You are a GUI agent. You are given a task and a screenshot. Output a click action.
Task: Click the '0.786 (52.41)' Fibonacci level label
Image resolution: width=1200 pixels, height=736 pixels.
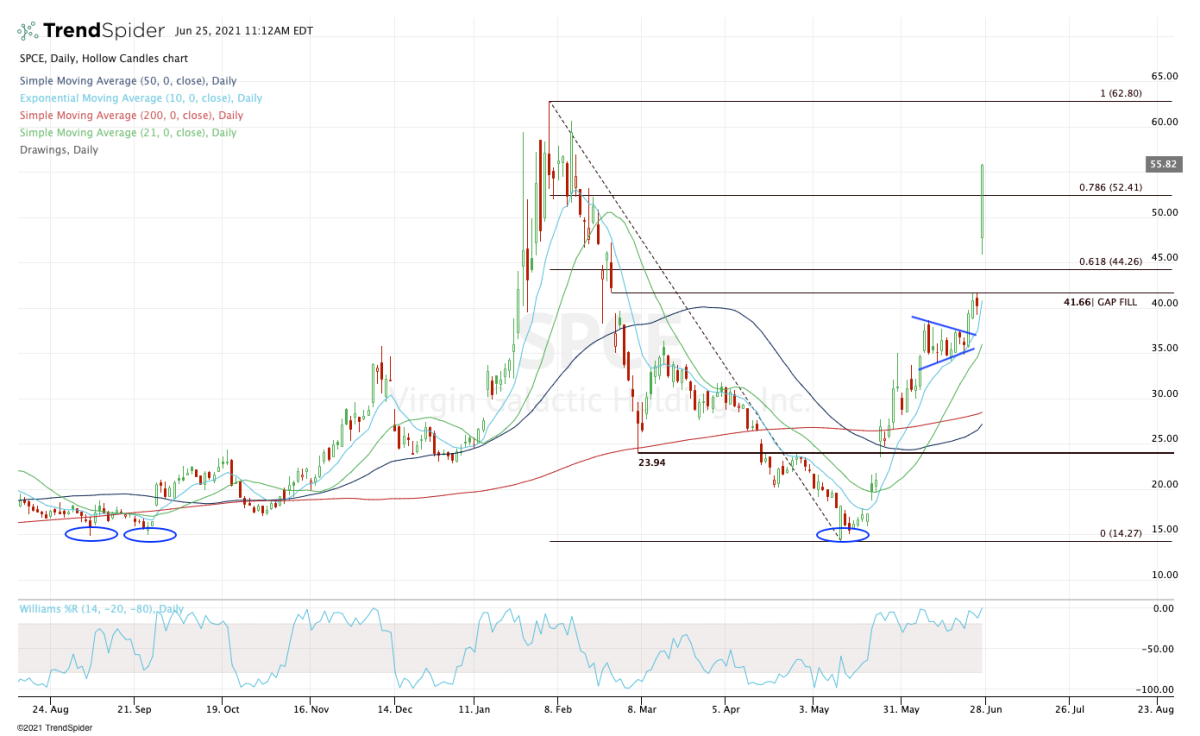pos(1110,187)
